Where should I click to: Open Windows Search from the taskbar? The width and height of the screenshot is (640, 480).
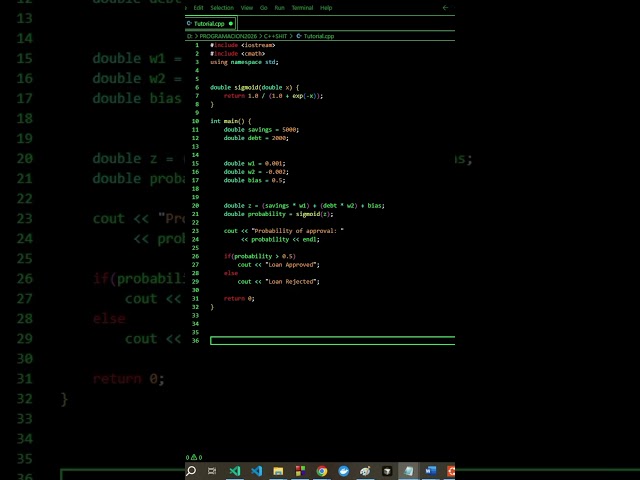click(x=191, y=471)
